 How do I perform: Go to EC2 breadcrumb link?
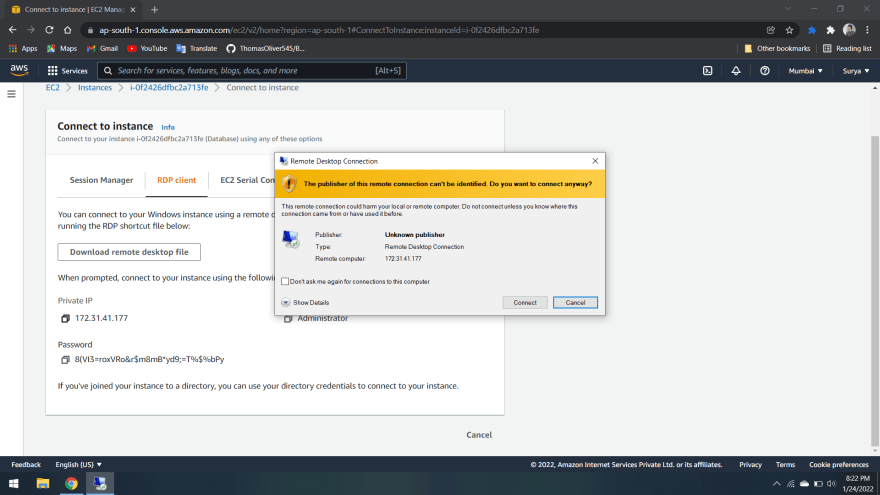[53, 88]
